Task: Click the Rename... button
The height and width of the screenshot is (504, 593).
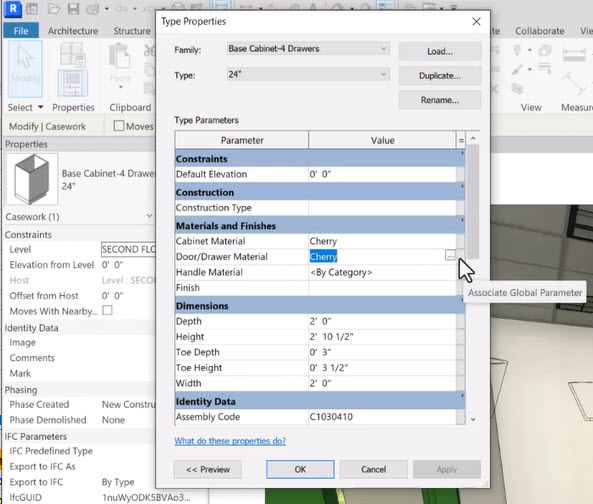Action: (440, 100)
